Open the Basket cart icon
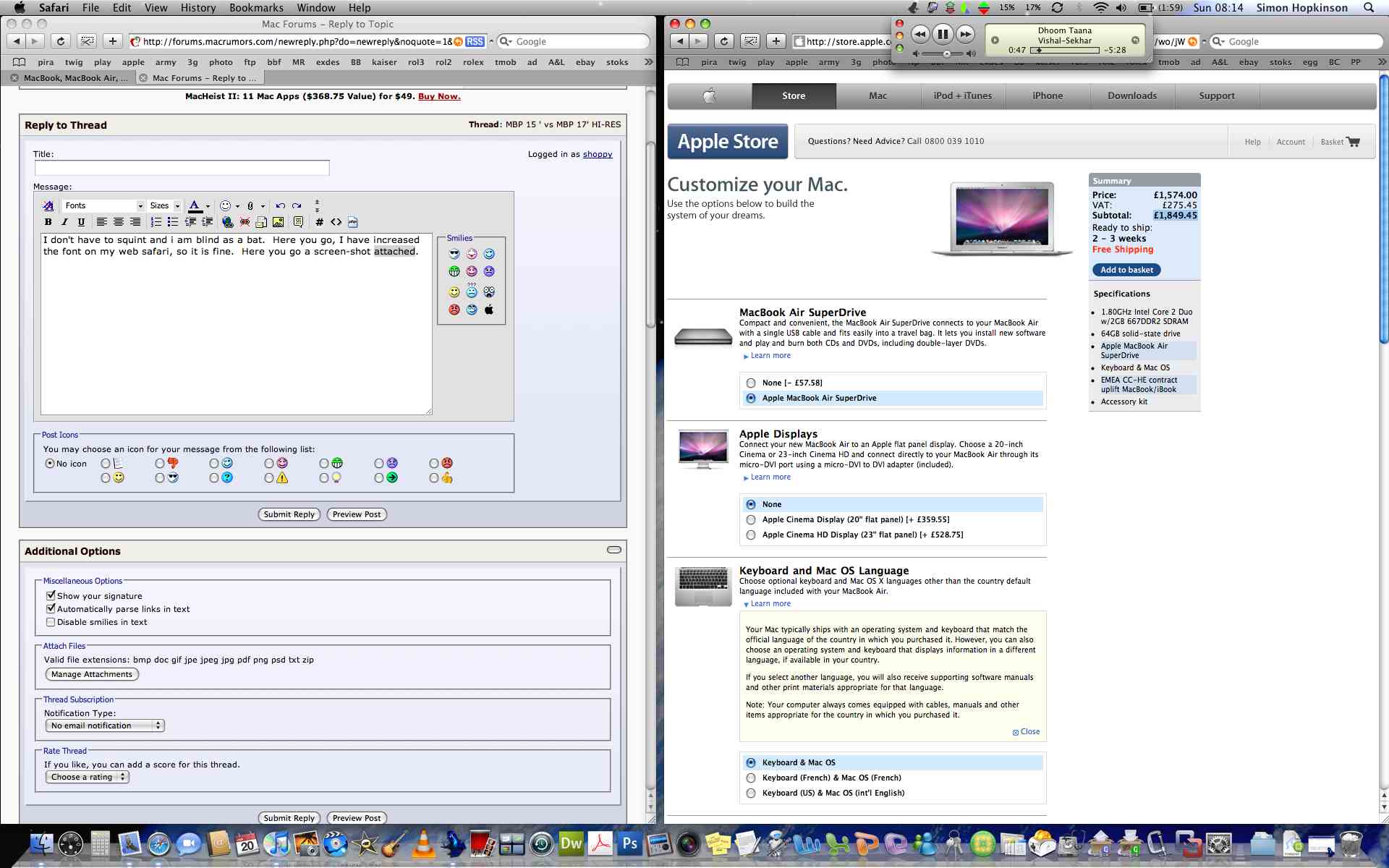 [1353, 142]
